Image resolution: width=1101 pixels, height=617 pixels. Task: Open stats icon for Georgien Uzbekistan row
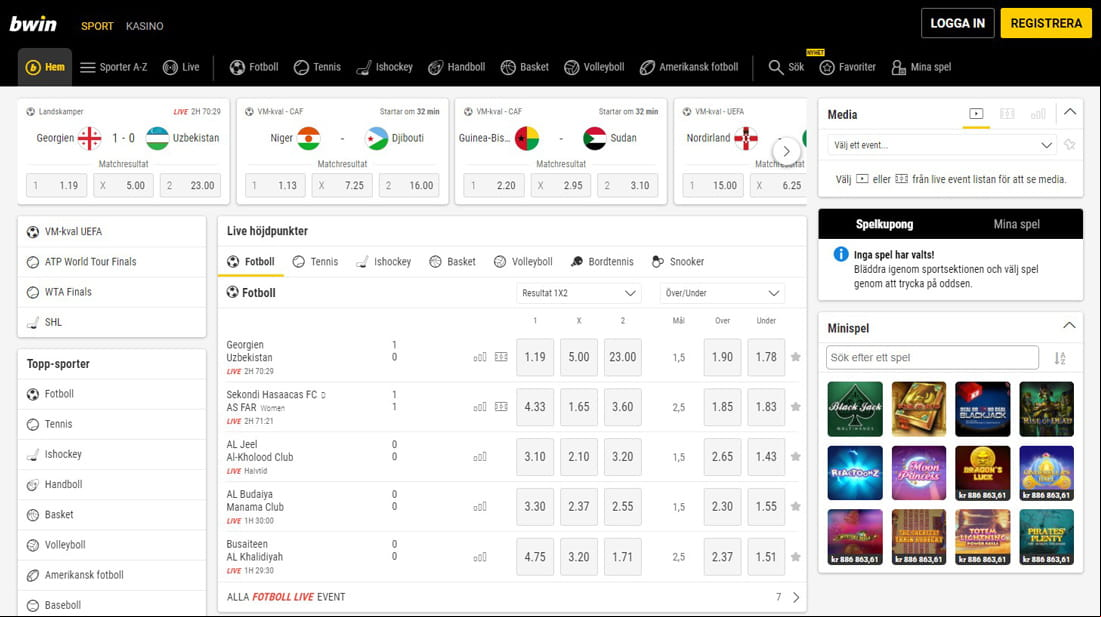coord(480,357)
